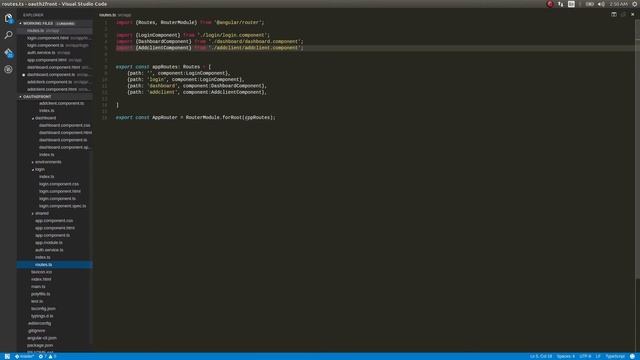
Task: Change file encoding via UTF-8
Action: [585, 356]
